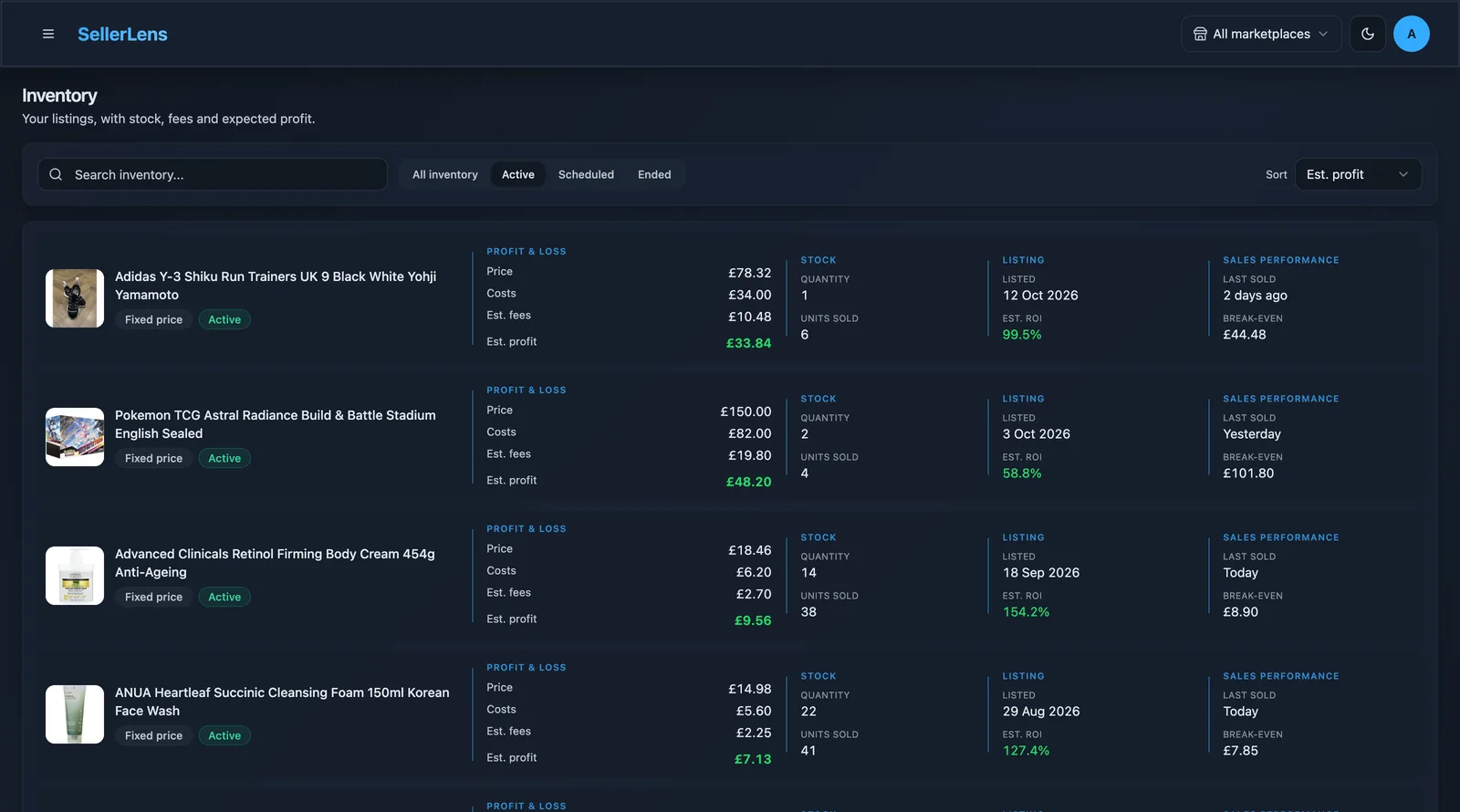Click the listed date 12 Oct 2026
This screenshot has height=812, width=1460.
[x=1040, y=296]
